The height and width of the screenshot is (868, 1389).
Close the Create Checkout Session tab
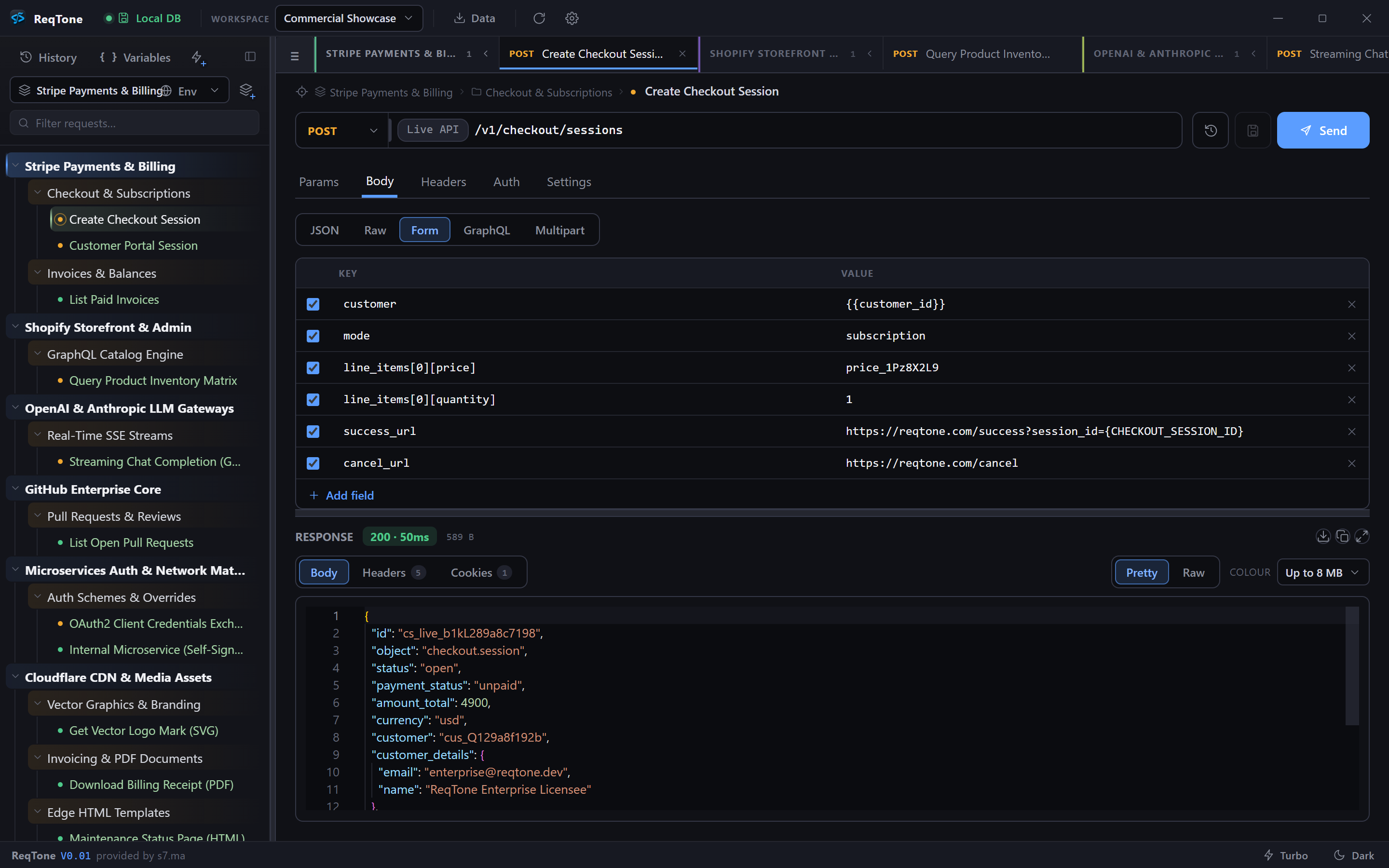(682, 54)
